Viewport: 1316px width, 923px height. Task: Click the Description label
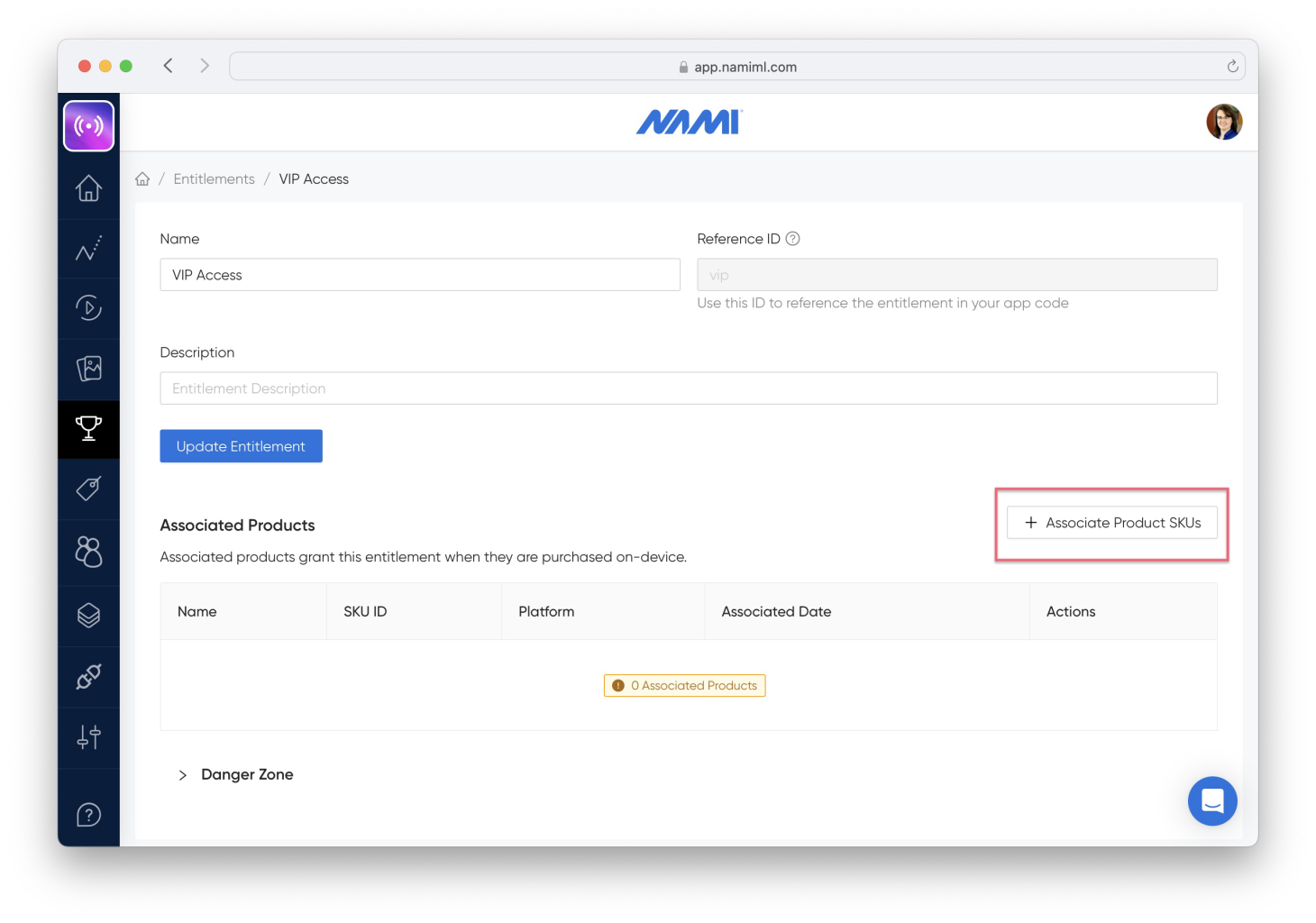pyautogui.click(x=197, y=352)
